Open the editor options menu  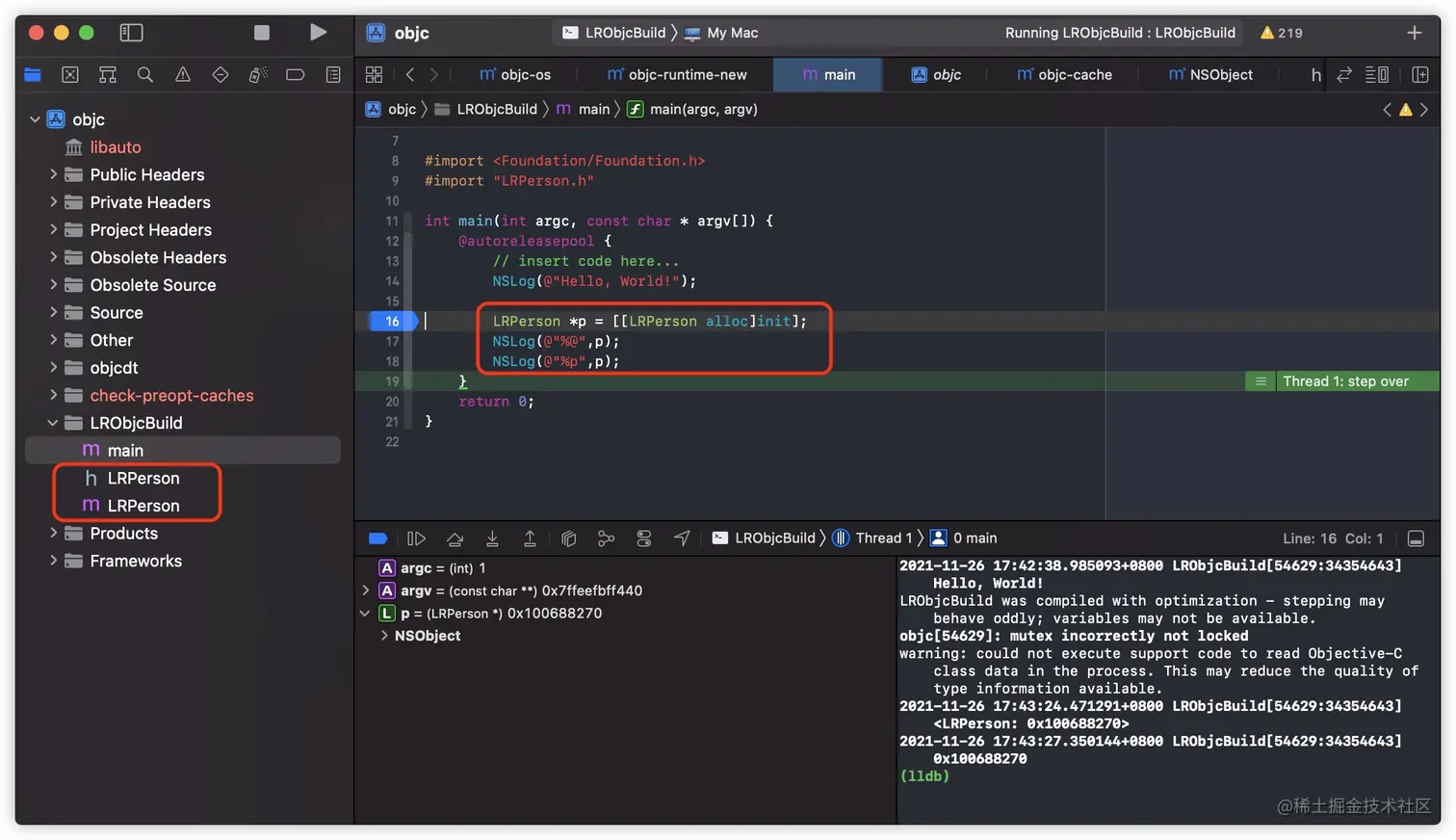[x=1377, y=74]
